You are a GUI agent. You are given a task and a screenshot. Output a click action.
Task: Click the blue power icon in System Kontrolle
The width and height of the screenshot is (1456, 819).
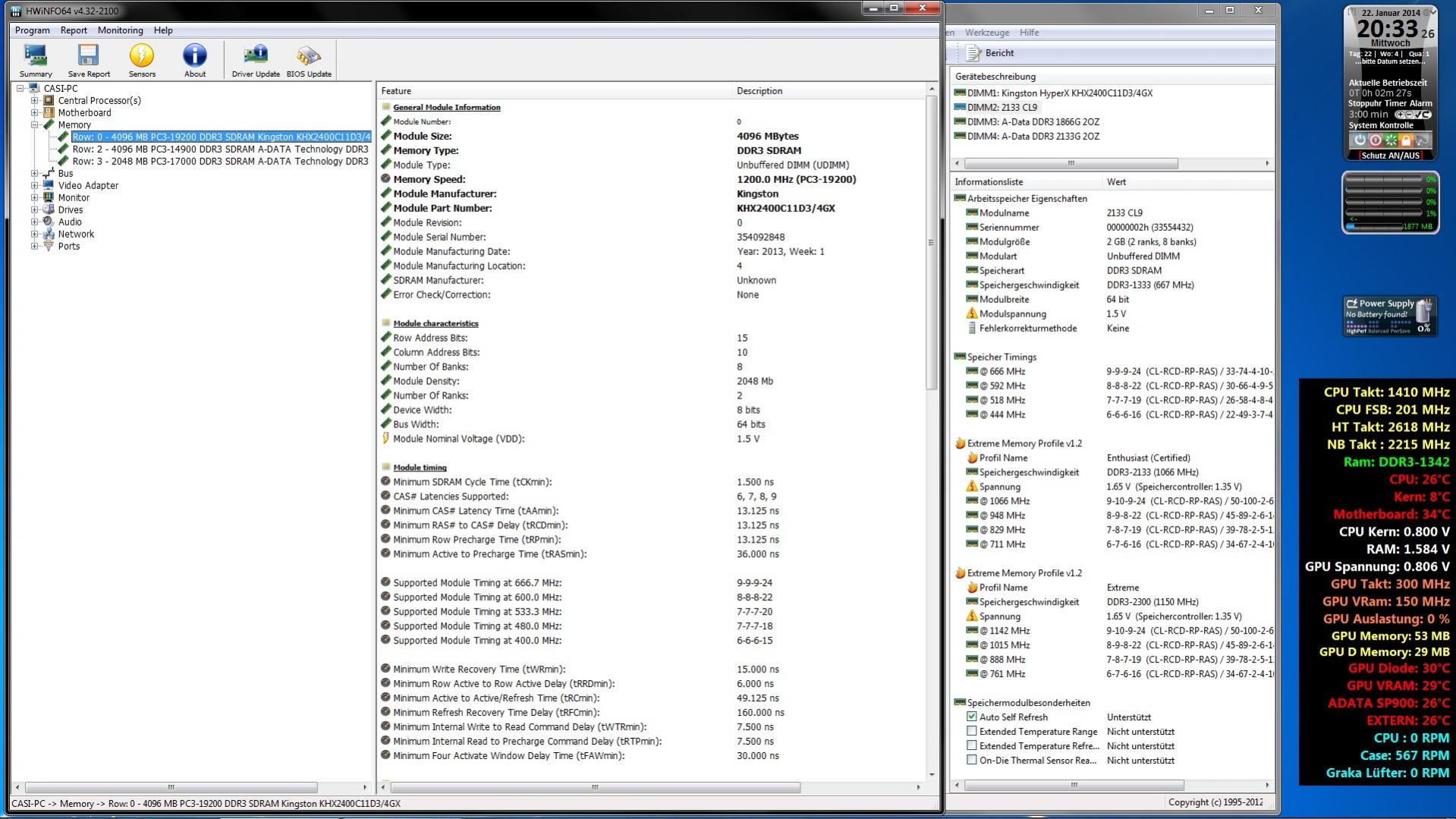pyautogui.click(x=1359, y=140)
